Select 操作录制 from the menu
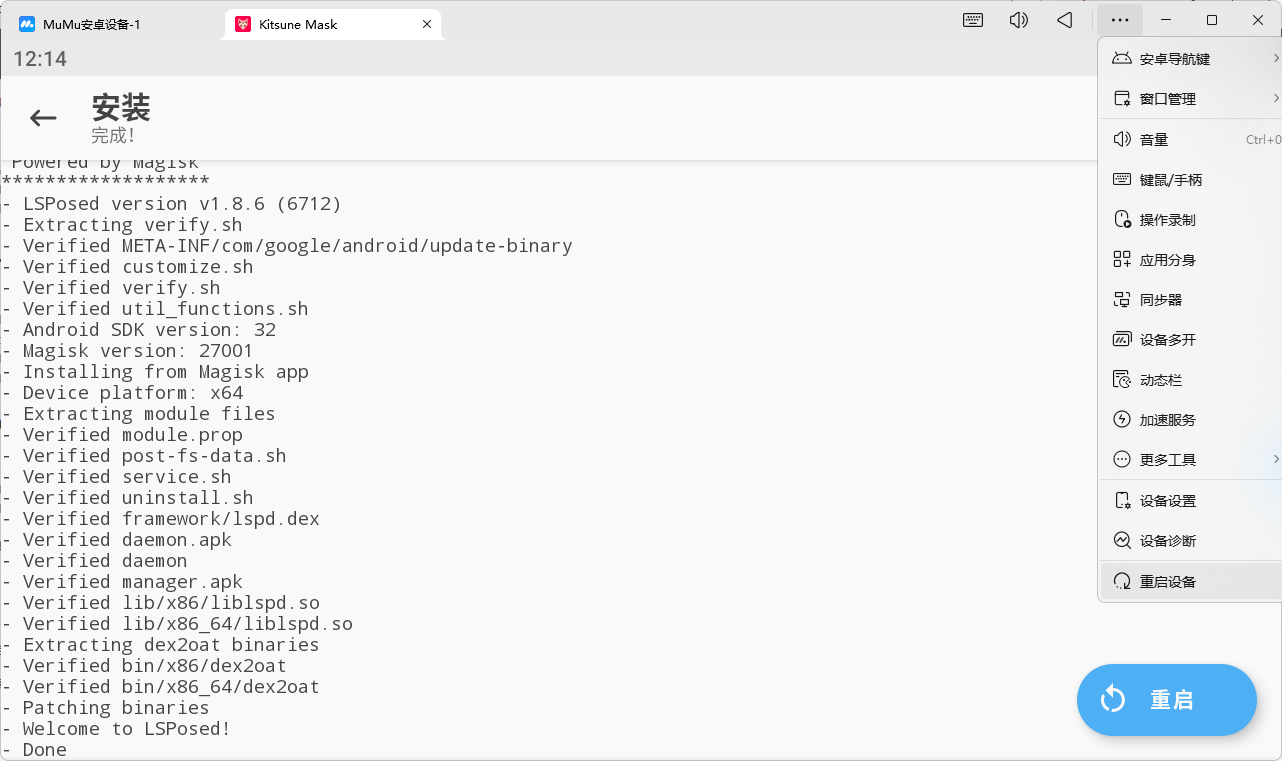Image resolution: width=1282 pixels, height=761 pixels. tap(1167, 220)
